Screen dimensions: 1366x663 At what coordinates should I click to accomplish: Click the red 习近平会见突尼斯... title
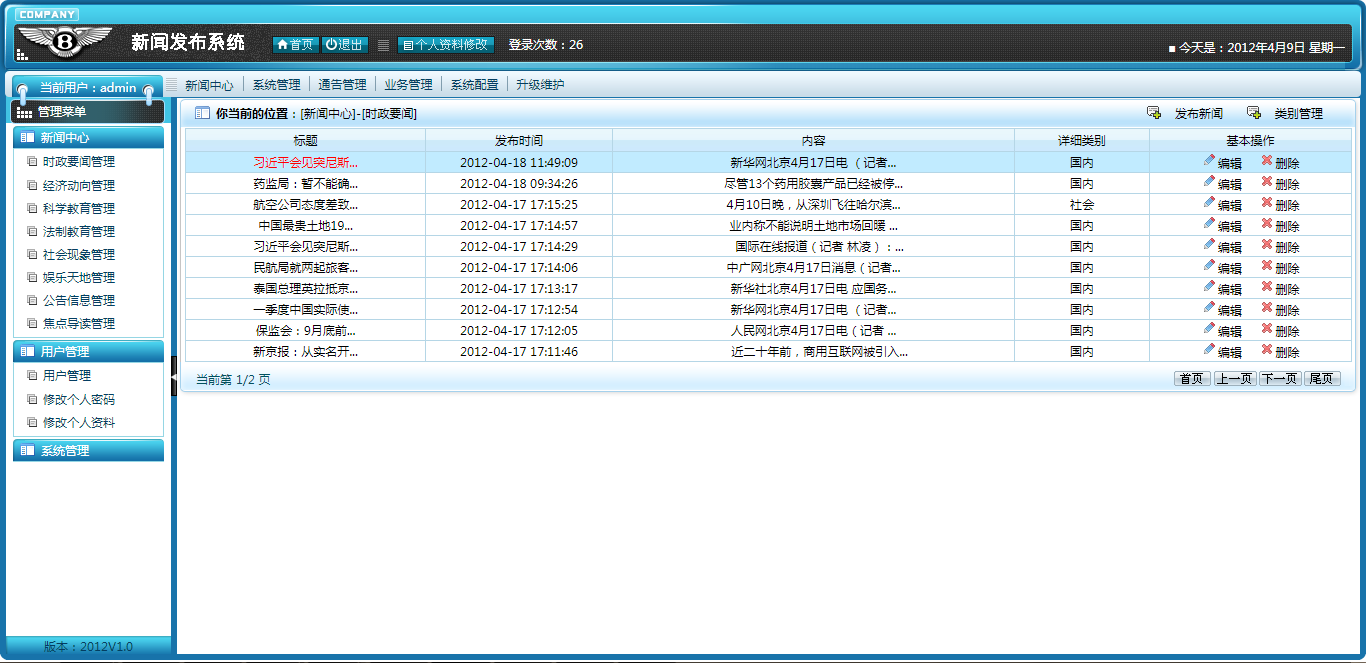[x=306, y=163]
